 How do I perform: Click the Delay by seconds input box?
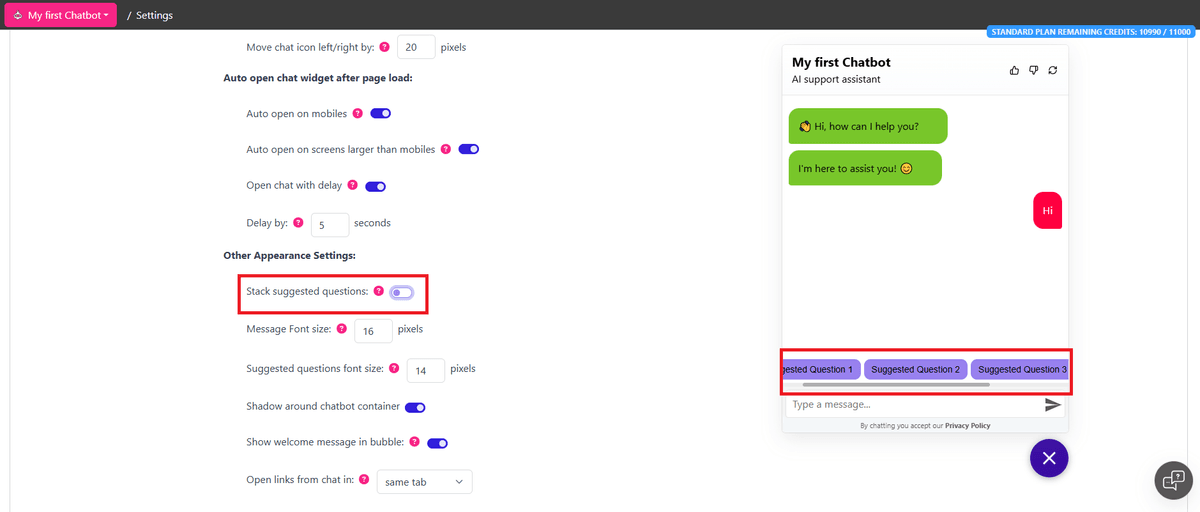330,224
